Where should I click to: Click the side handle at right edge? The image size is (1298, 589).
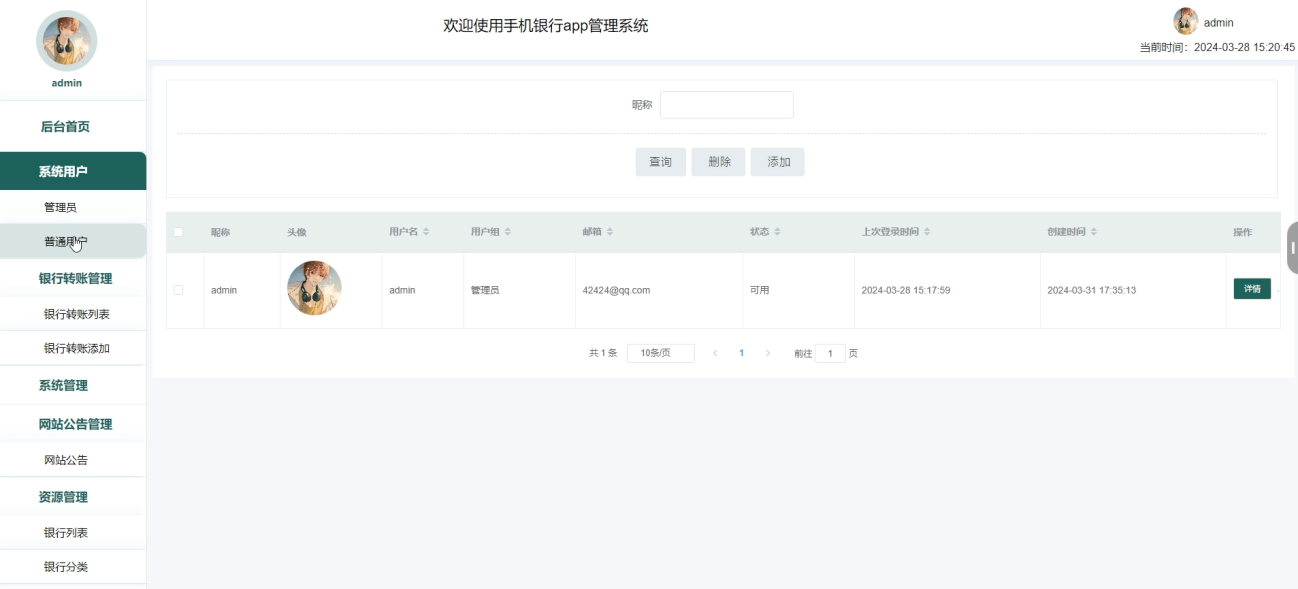coord(1292,248)
